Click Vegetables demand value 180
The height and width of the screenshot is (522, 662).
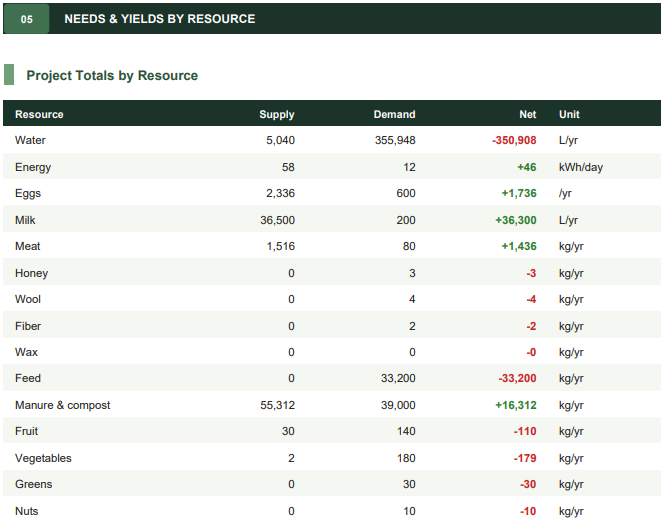(x=406, y=458)
